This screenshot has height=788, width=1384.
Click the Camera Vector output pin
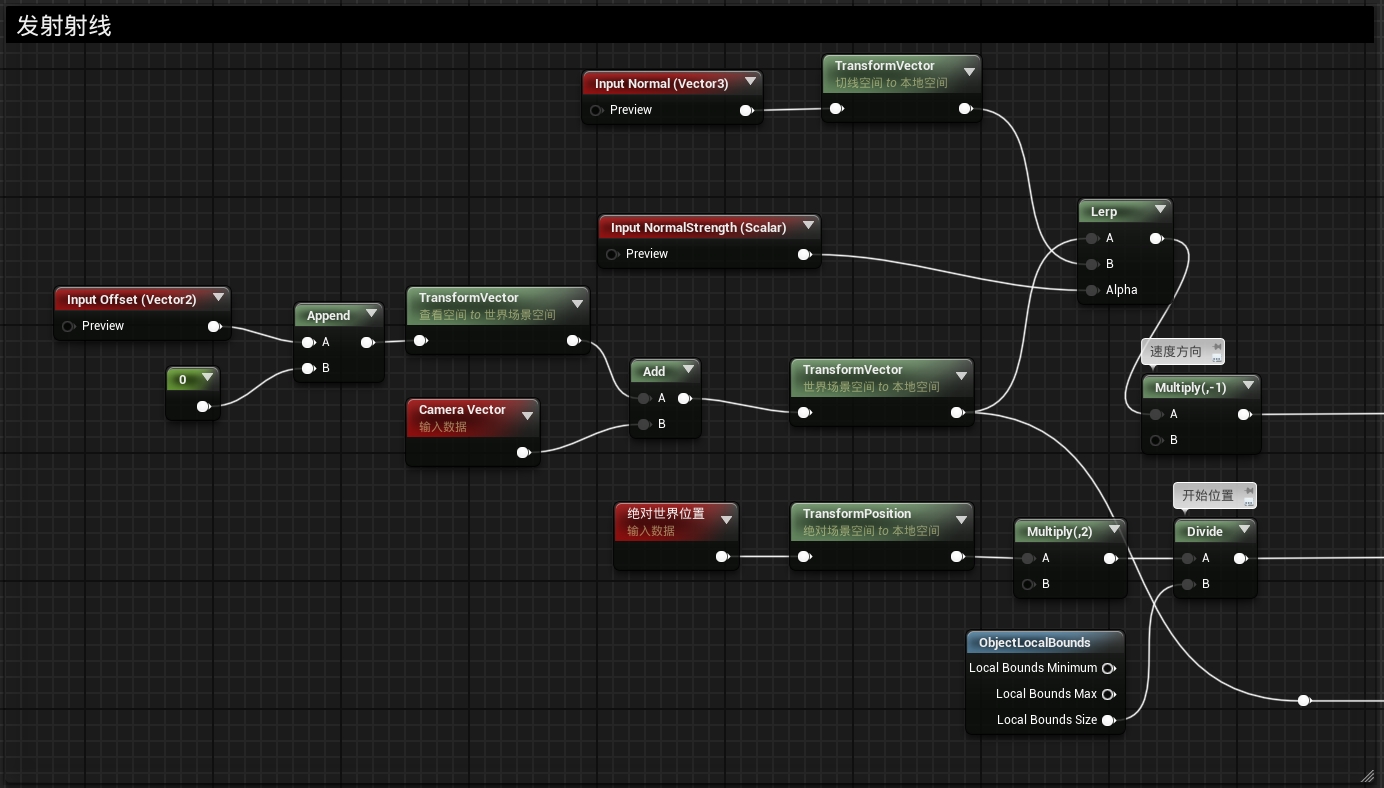tap(523, 452)
